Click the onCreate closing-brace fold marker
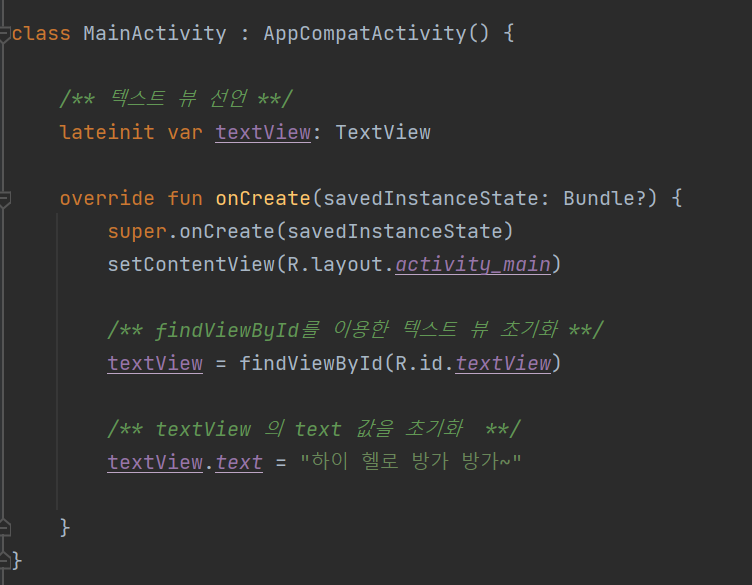This screenshot has height=585, width=752. [x=5, y=527]
